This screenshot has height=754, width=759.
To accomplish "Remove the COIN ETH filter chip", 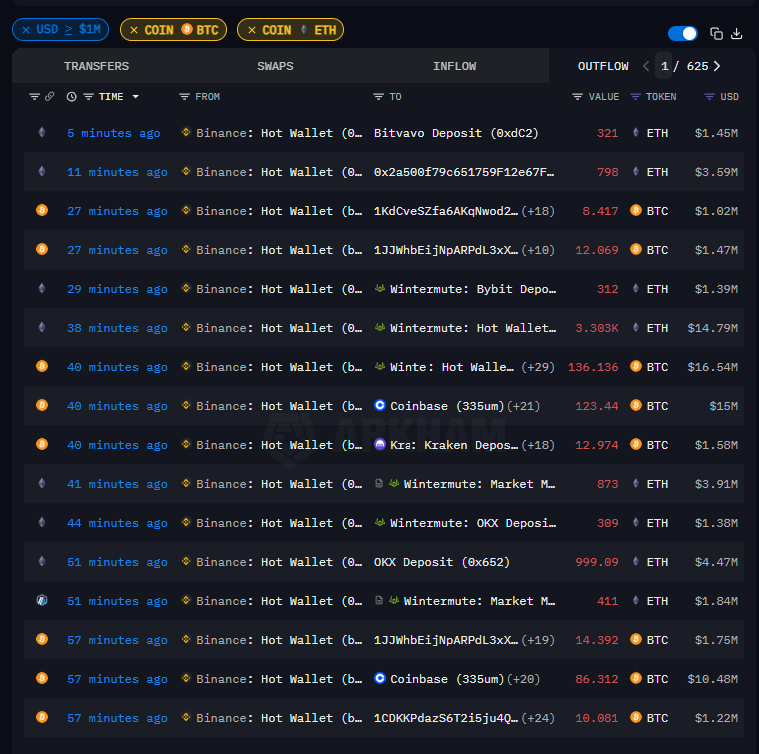I will pyautogui.click(x=252, y=30).
